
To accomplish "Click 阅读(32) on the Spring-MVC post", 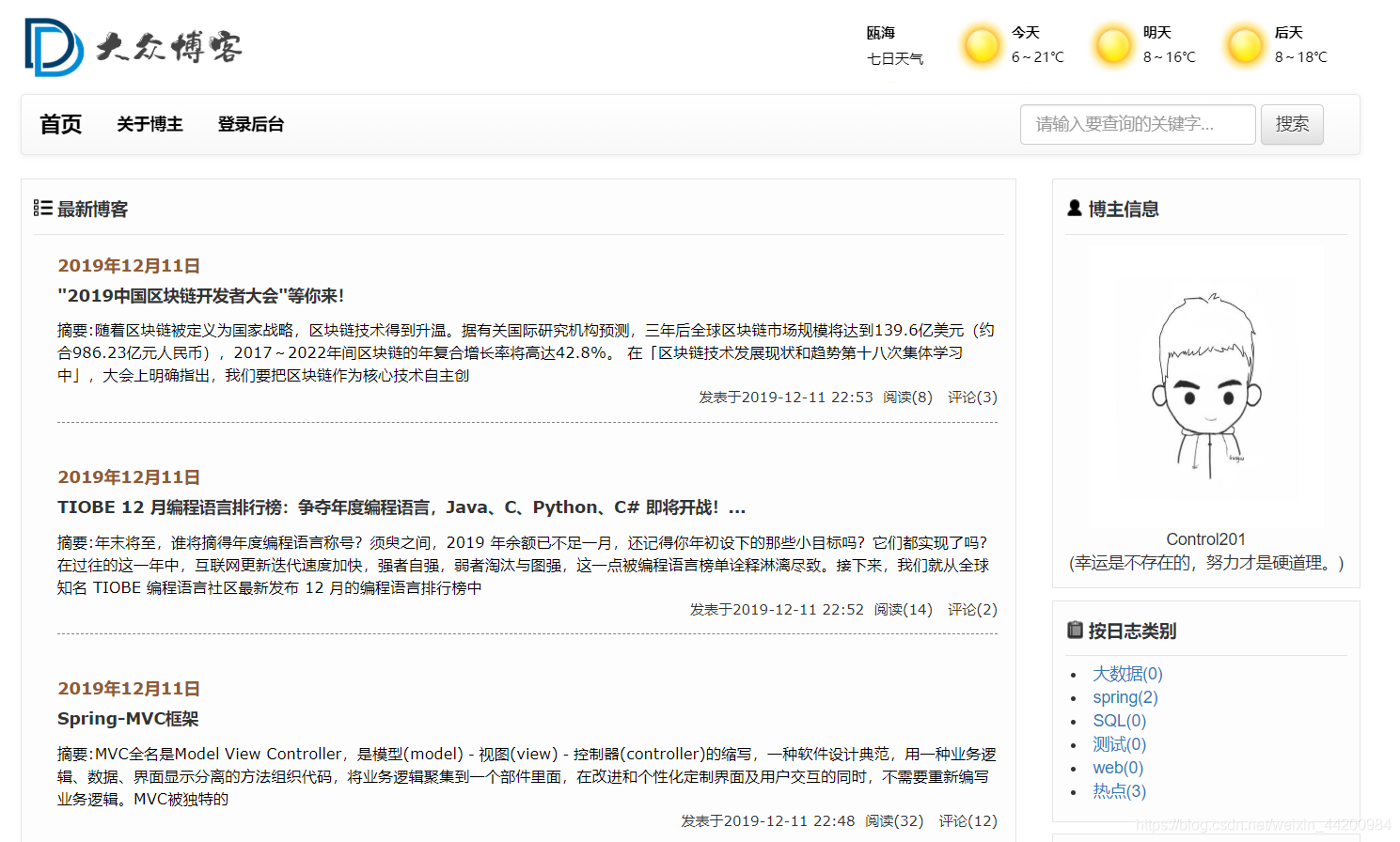I will tap(895, 821).
